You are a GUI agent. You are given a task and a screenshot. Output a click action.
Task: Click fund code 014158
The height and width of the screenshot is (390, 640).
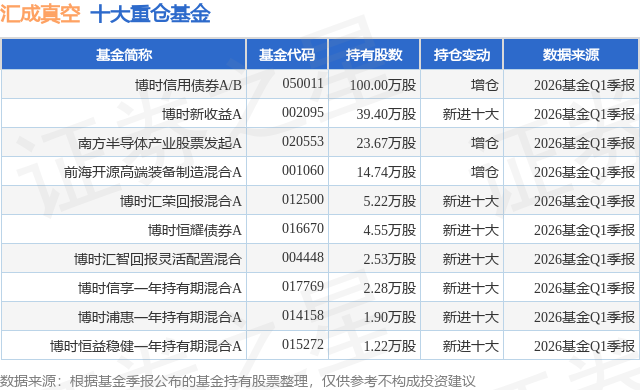pyautogui.click(x=303, y=315)
